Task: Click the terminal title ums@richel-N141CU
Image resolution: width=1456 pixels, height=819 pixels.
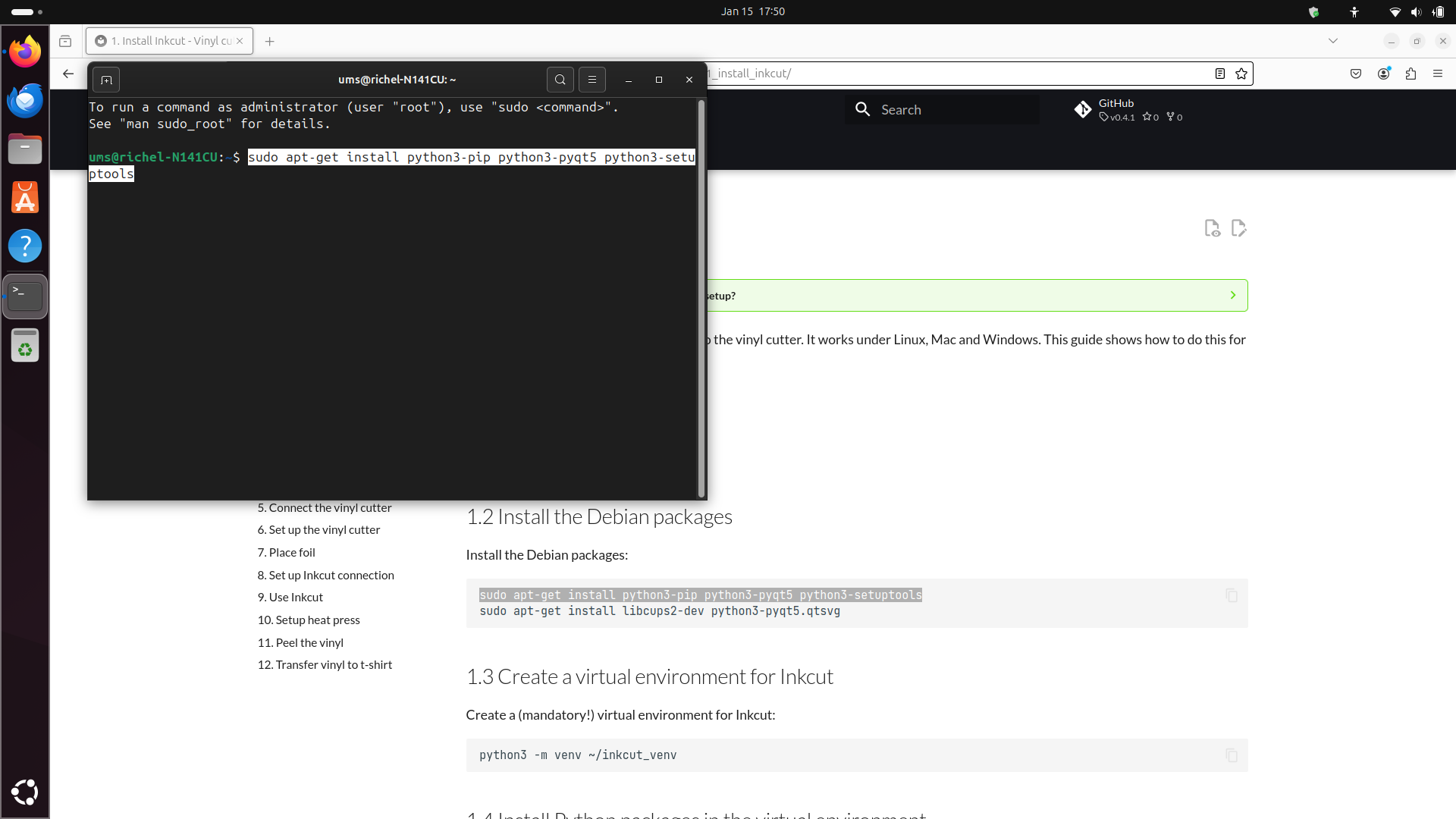Action: (x=397, y=80)
